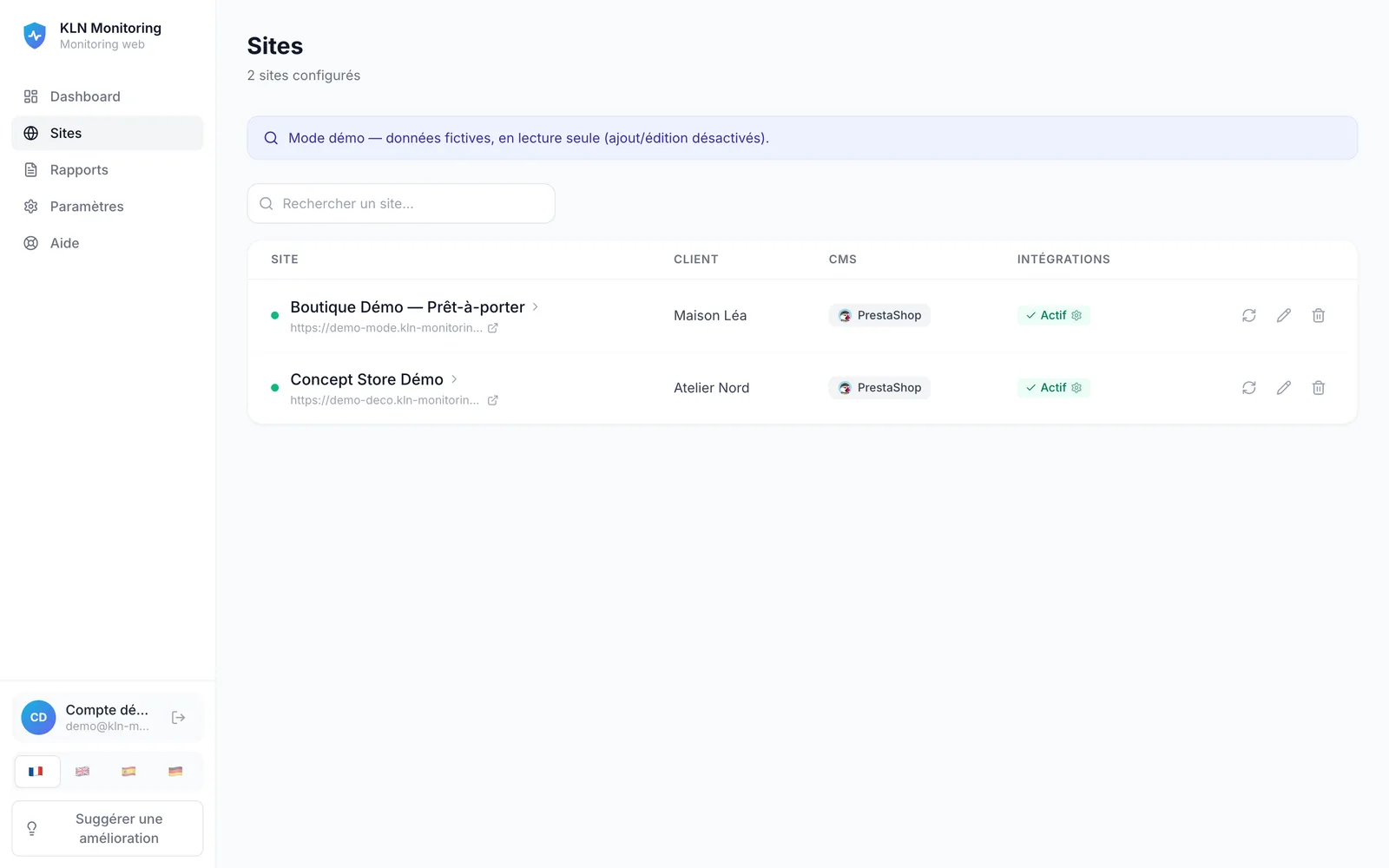Click the CD account avatar
This screenshot has height=868, width=1389.
[x=38, y=718]
